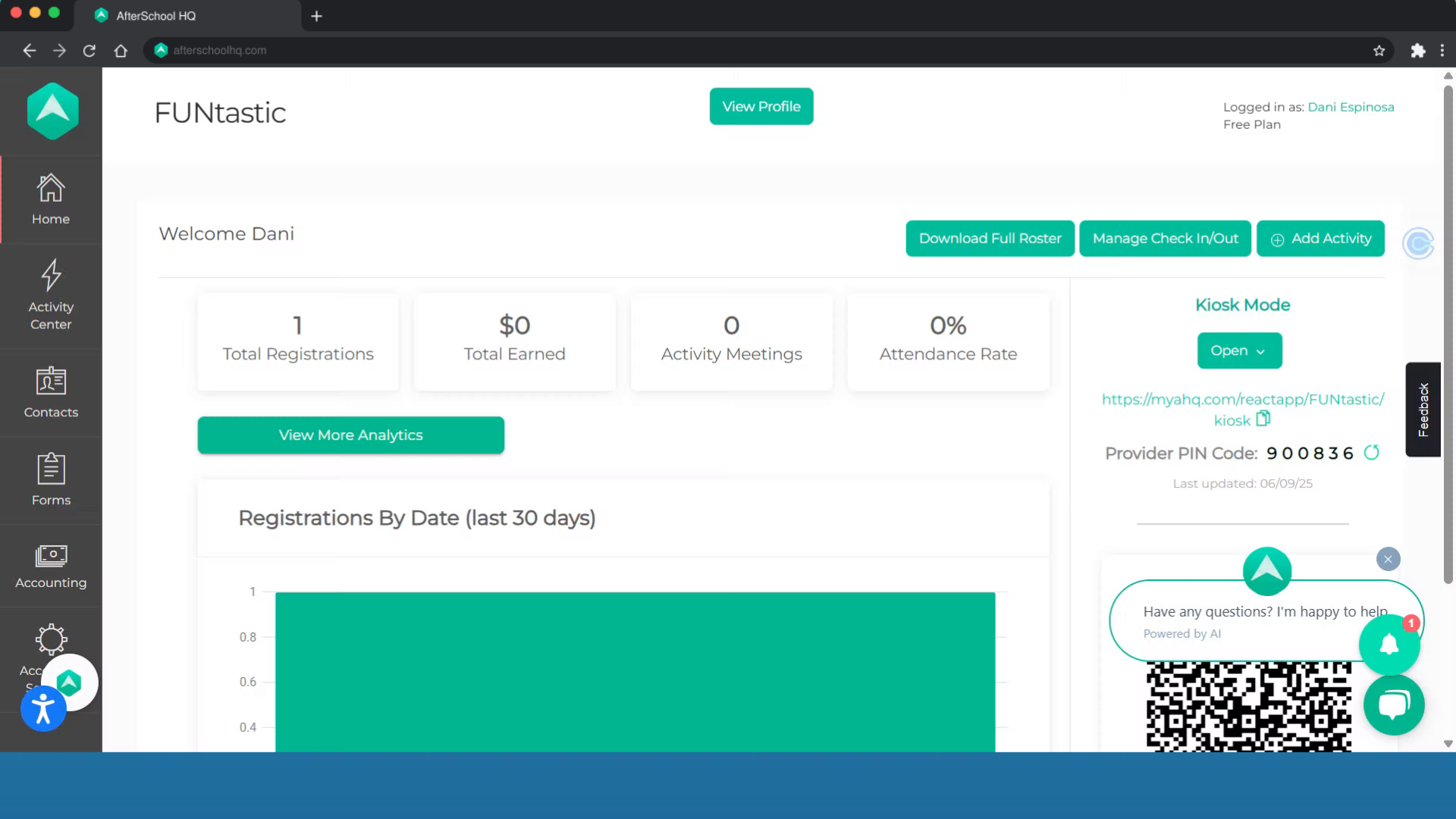The width and height of the screenshot is (1456, 819).
Task: Refresh the Provider PIN Code
Action: click(x=1371, y=453)
